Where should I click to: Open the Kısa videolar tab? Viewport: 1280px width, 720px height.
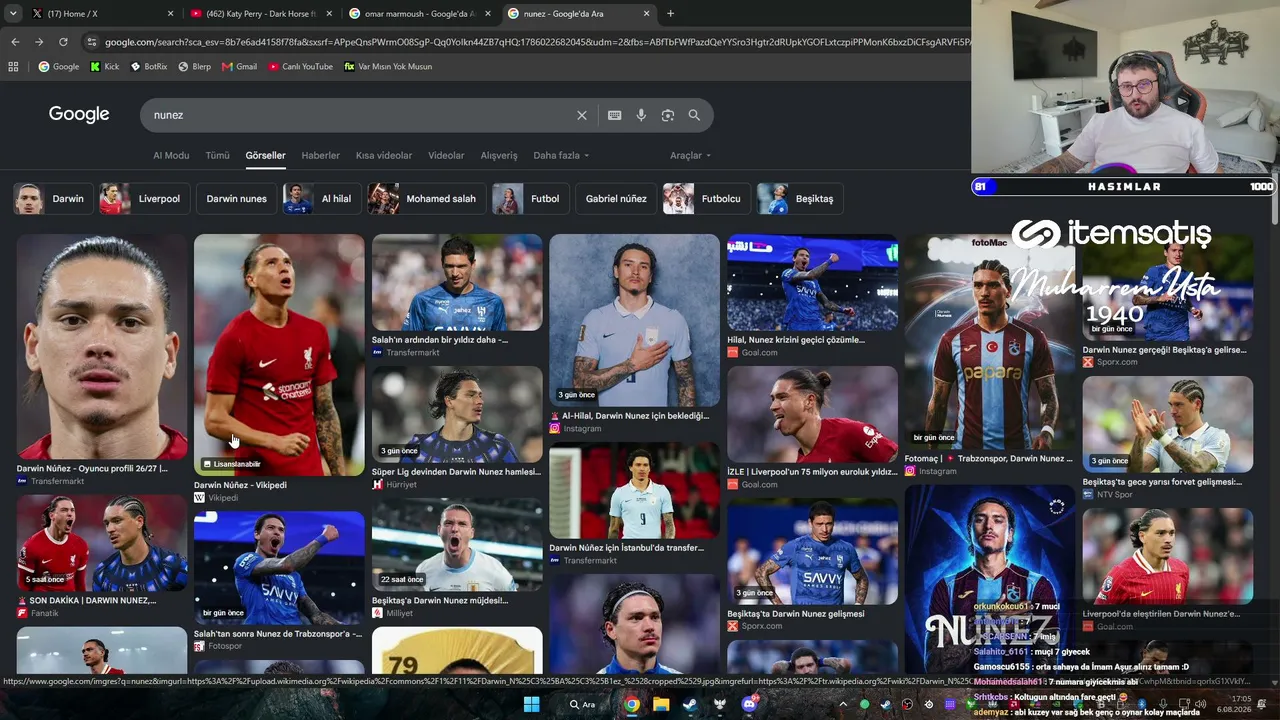pyautogui.click(x=384, y=156)
